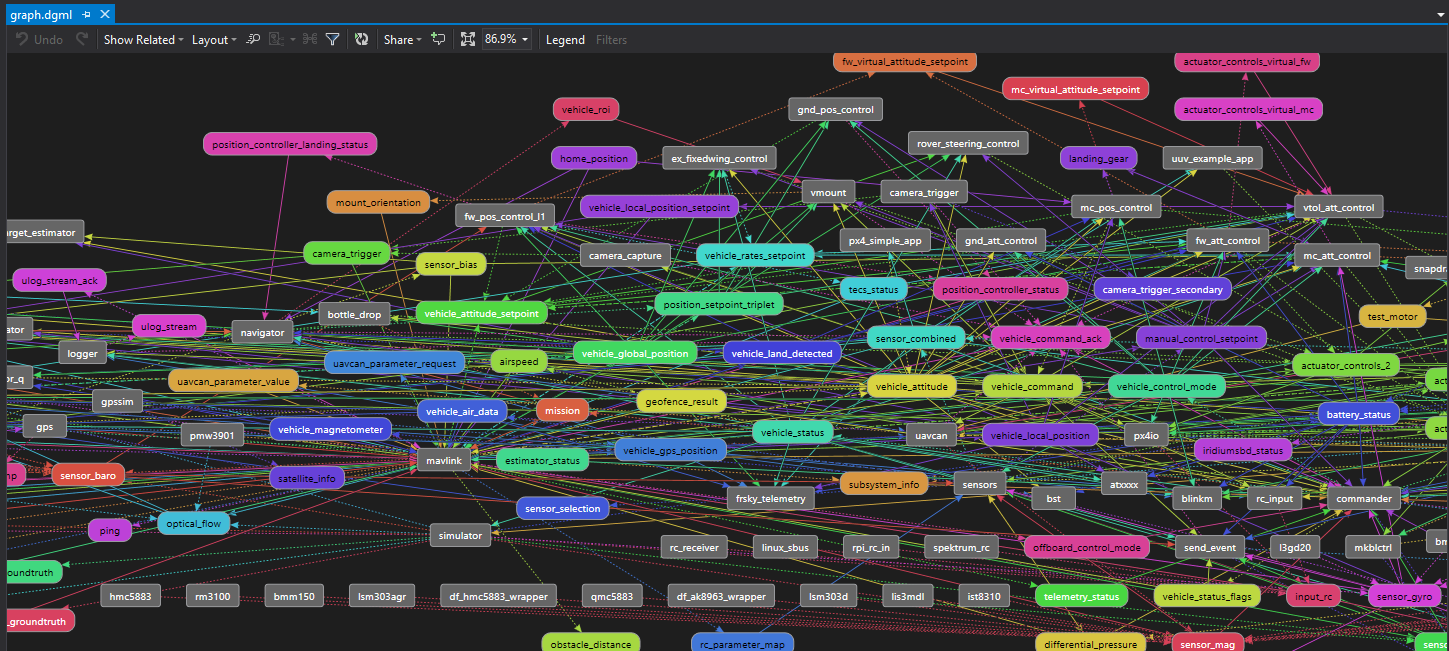1449x651 pixels.
Task: Click the Zoom to Fit icon
Action: coord(467,40)
